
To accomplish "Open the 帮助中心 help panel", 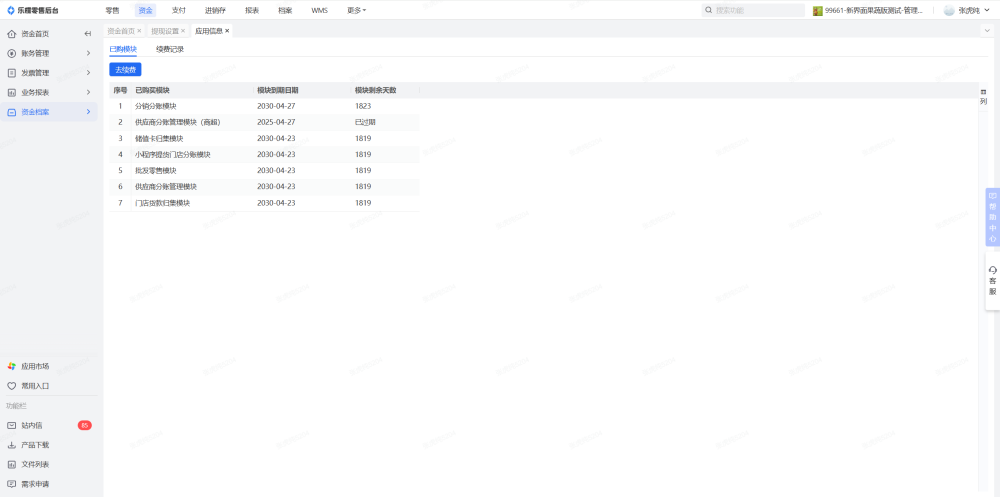I will (x=992, y=217).
